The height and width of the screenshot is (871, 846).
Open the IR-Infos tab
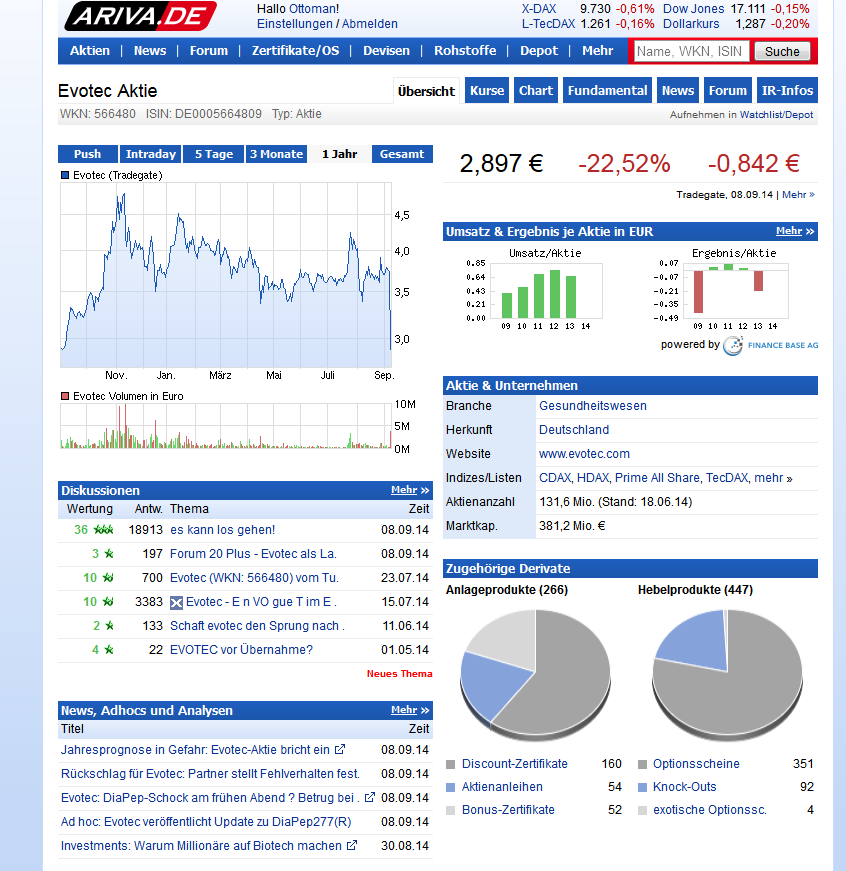(x=788, y=91)
